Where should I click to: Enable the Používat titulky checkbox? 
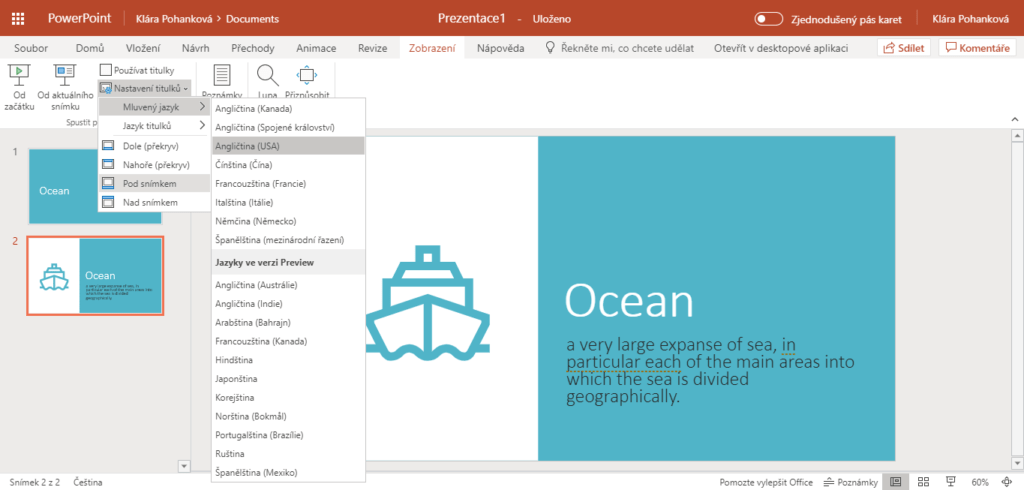pos(106,69)
